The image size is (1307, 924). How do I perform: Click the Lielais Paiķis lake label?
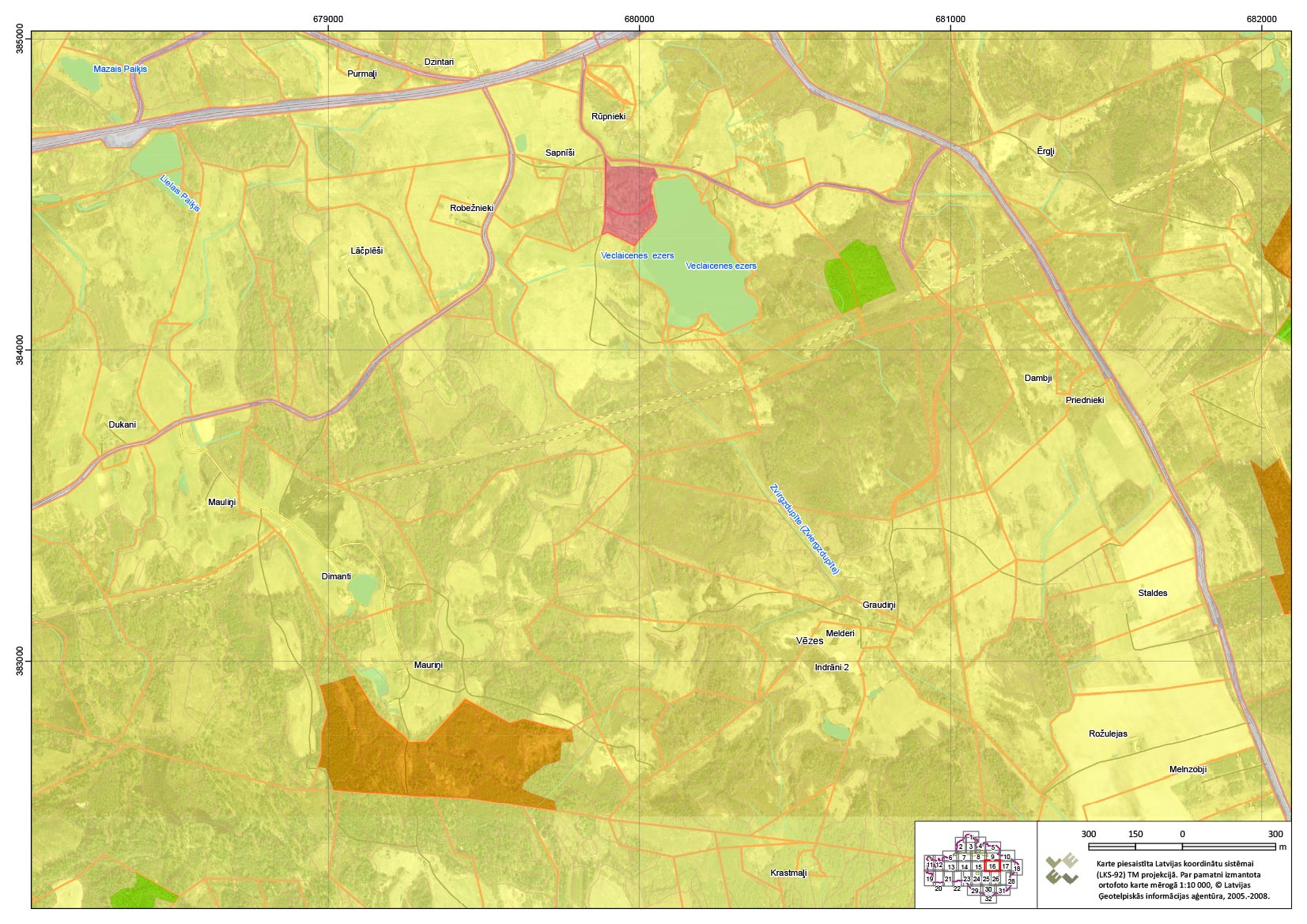[180, 193]
